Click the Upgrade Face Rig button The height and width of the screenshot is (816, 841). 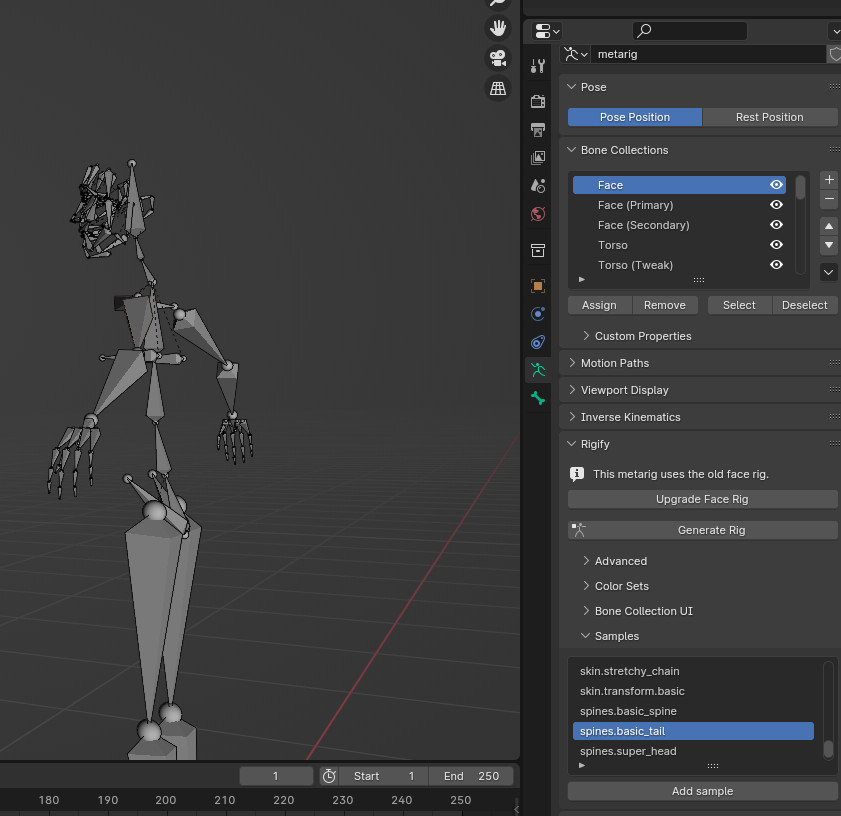tap(702, 499)
